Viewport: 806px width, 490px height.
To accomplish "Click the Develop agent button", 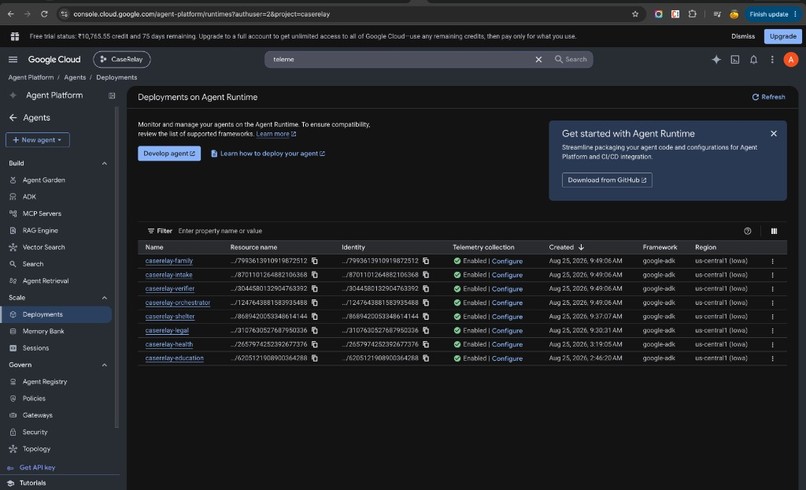I will (169, 154).
